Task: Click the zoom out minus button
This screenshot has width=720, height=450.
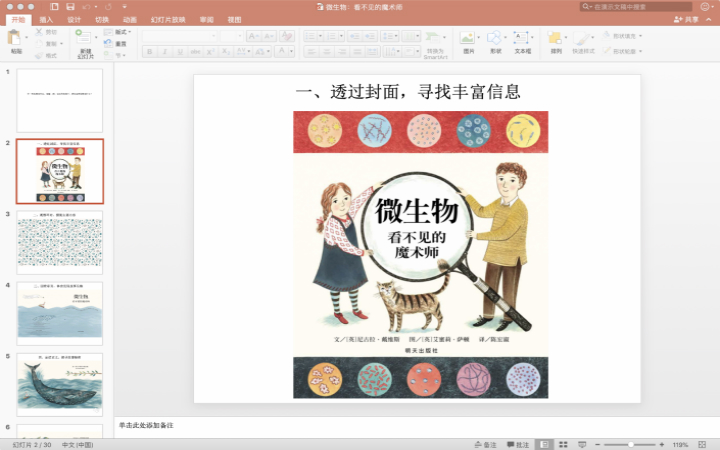Action: (597, 444)
